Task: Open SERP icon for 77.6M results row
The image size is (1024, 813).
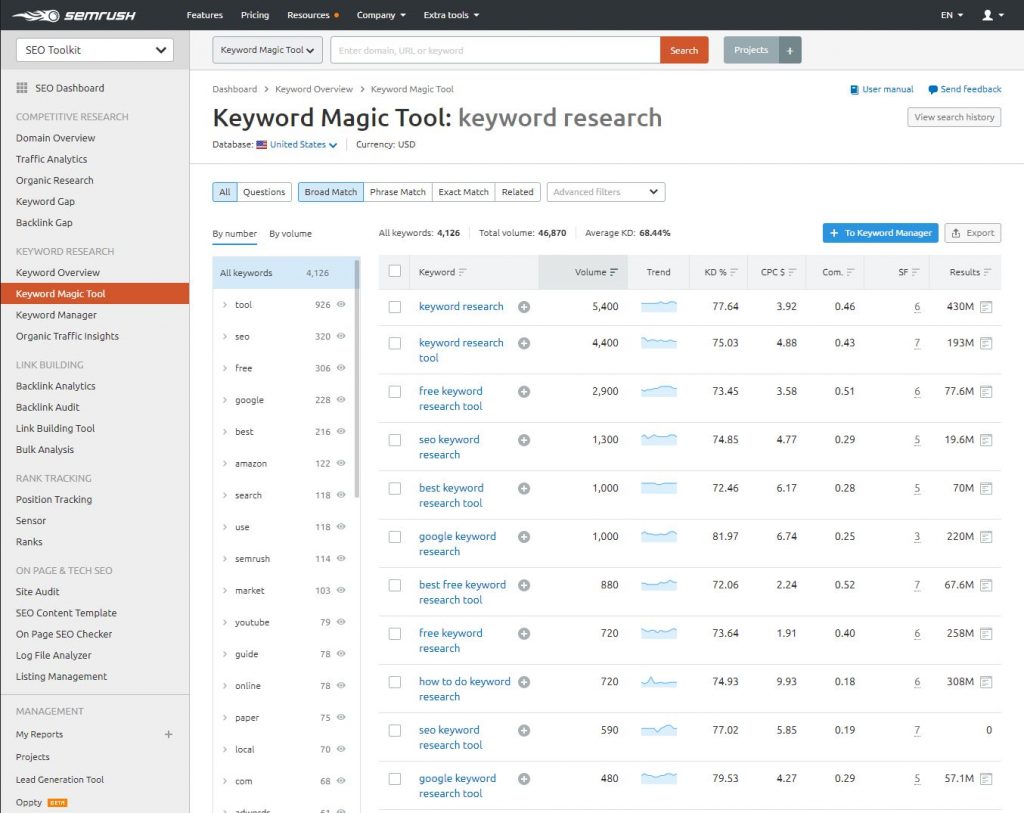Action: (x=986, y=392)
